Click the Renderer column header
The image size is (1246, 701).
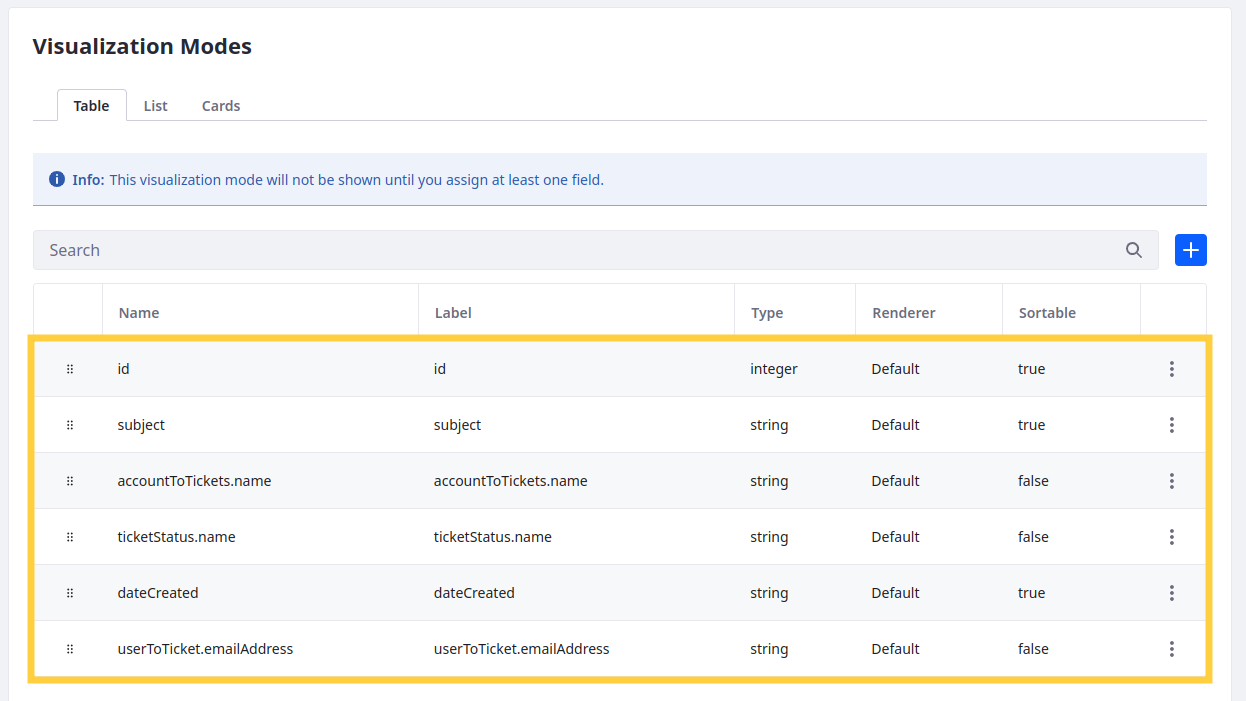[x=904, y=313]
